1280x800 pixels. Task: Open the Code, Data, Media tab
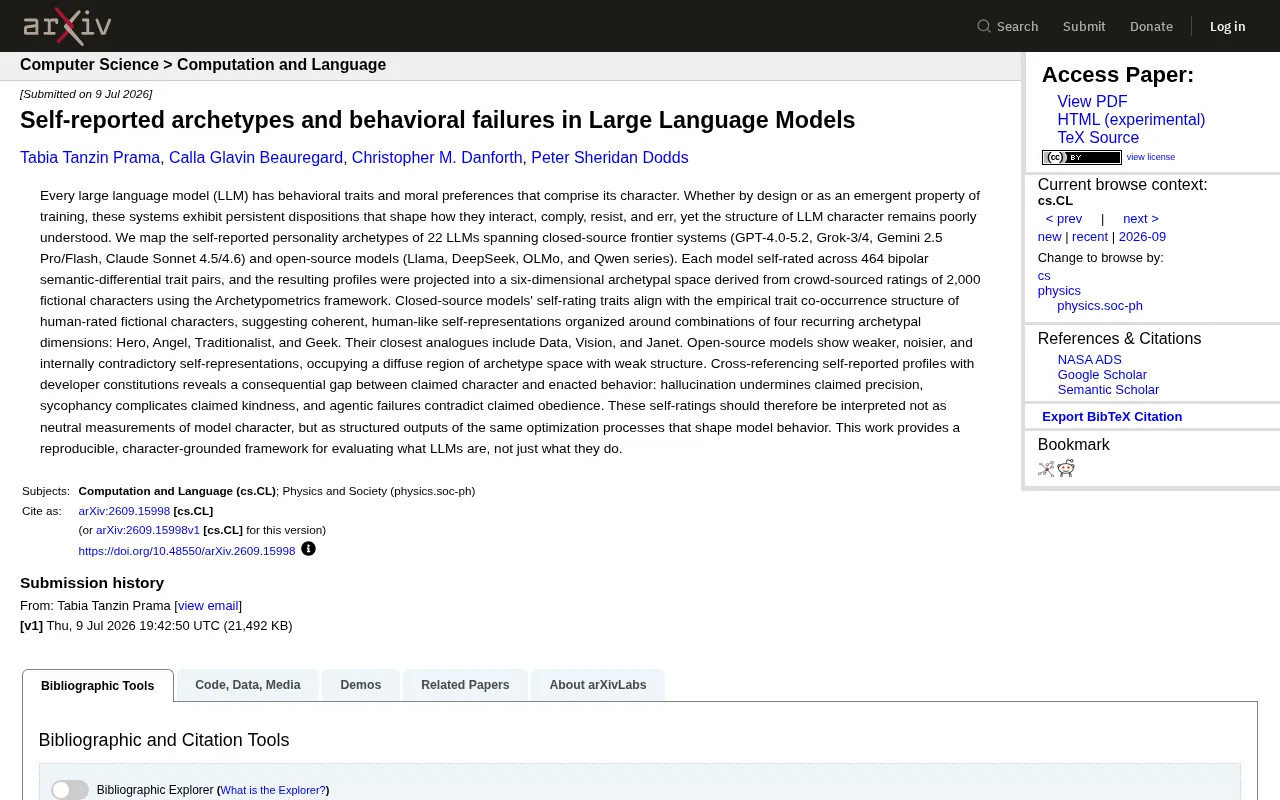pyautogui.click(x=248, y=685)
